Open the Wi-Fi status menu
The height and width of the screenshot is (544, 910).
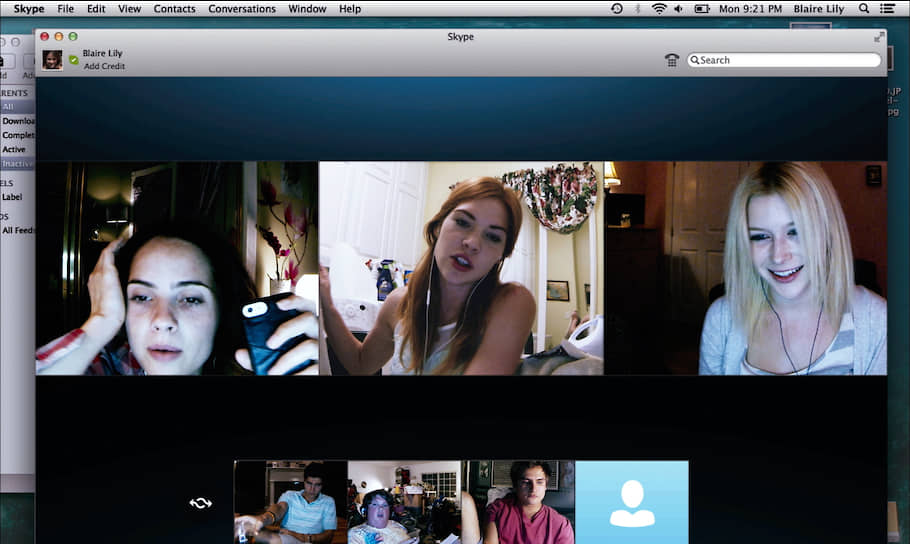tap(659, 9)
